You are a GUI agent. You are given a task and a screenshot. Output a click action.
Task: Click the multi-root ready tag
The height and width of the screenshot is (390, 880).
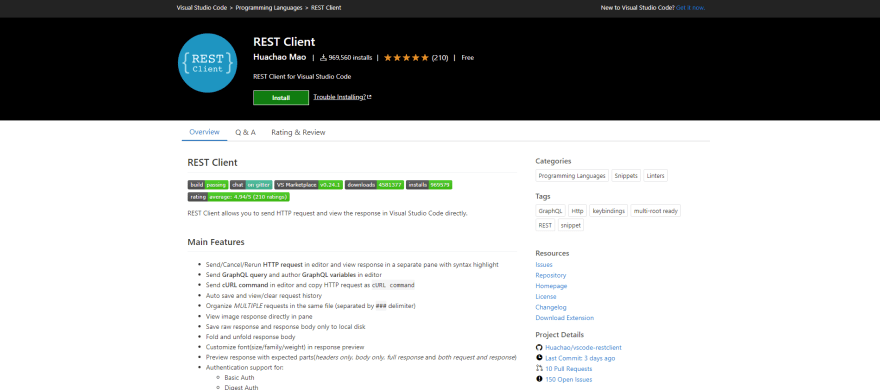pos(656,211)
